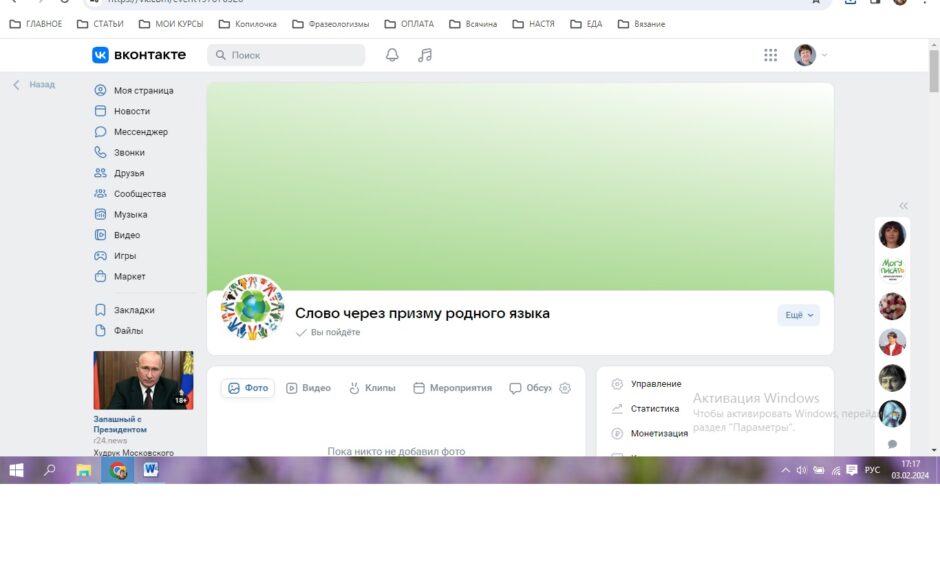Open the notifications bell icon

coord(392,55)
